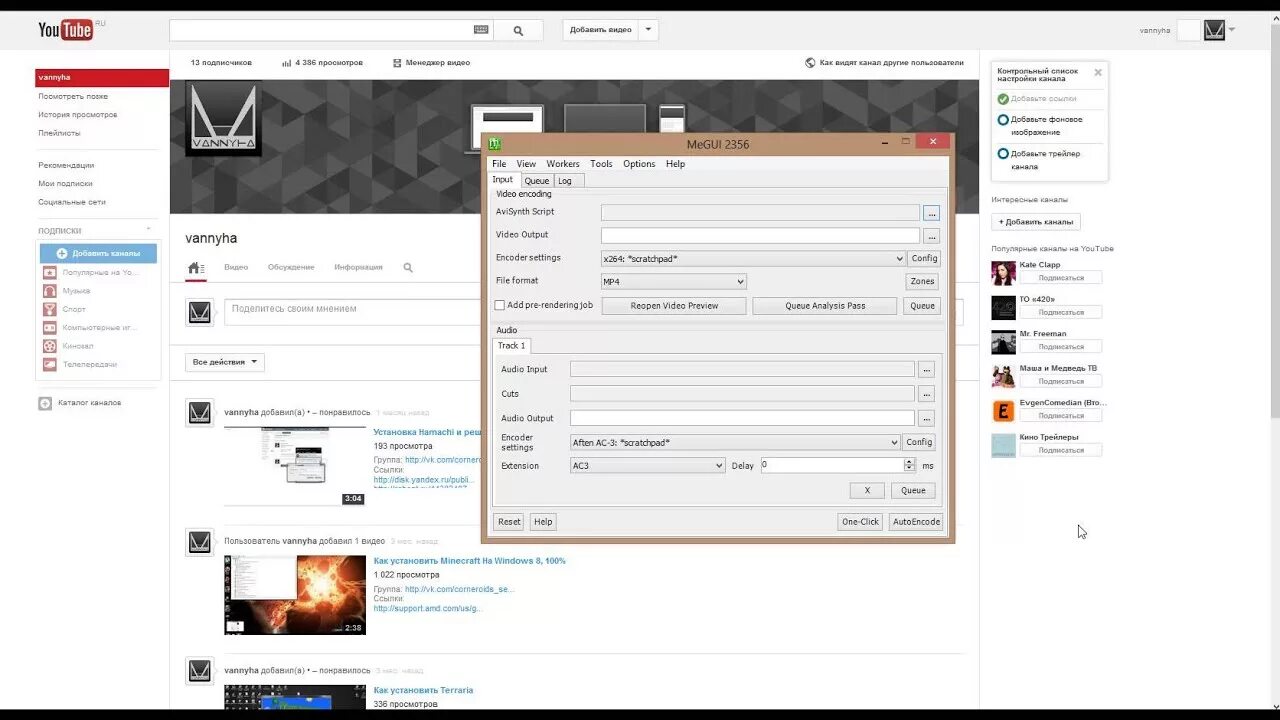Select Добавьте фоновое изображение checklist item
This screenshot has height=720, width=1280.
coord(1045,125)
